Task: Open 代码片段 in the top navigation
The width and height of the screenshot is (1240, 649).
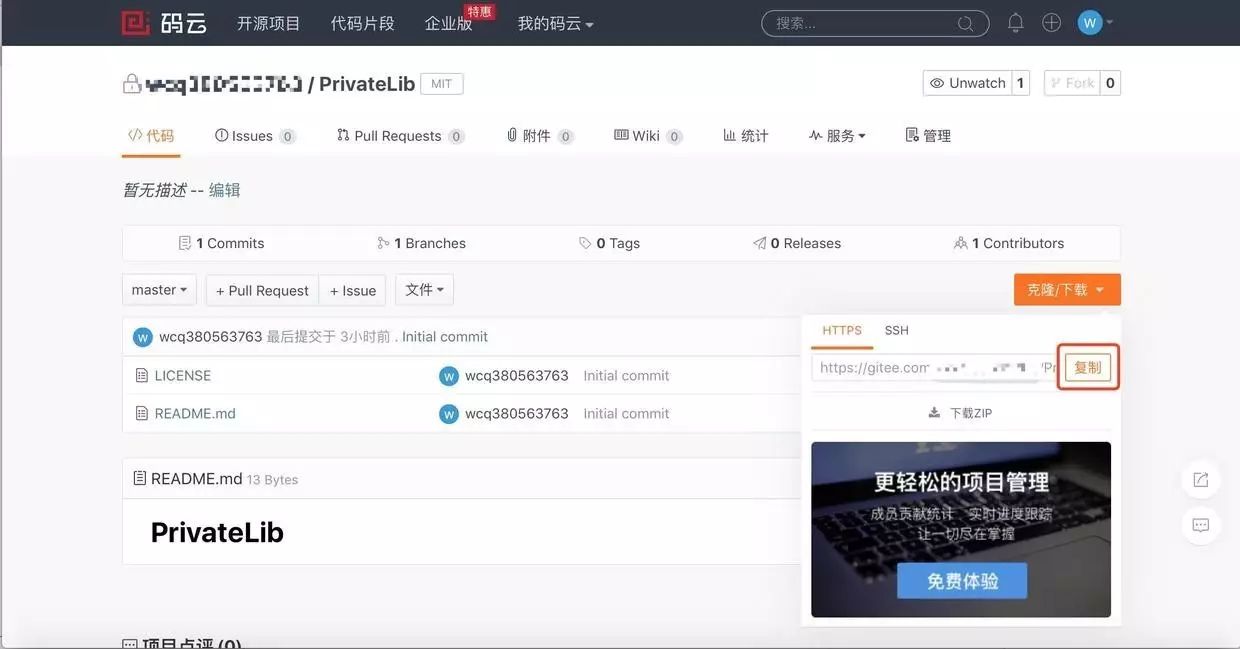Action: pyautogui.click(x=362, y=23)
